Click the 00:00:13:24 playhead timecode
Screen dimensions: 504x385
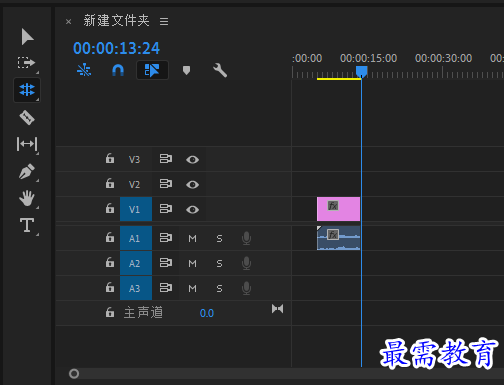click(x=116, y=48)
